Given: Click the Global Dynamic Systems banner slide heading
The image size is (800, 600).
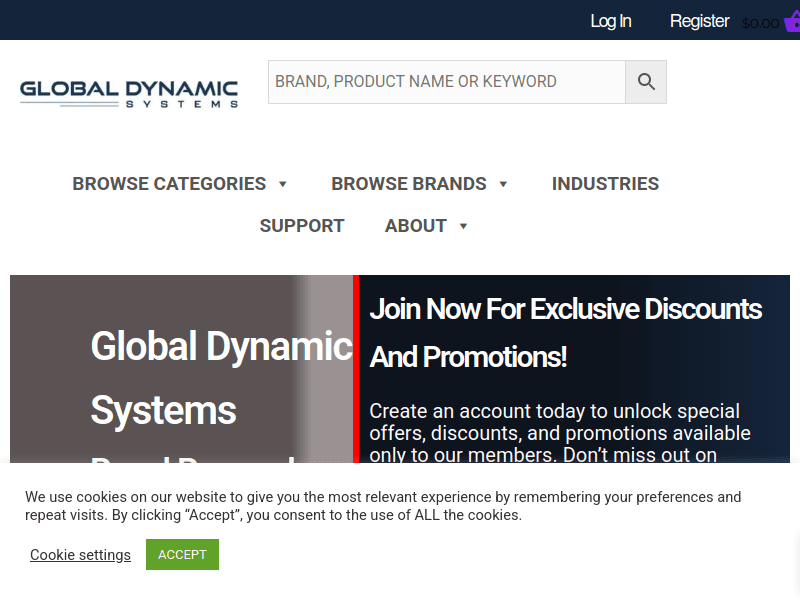Looking at the screenshot, I should 221,378.
